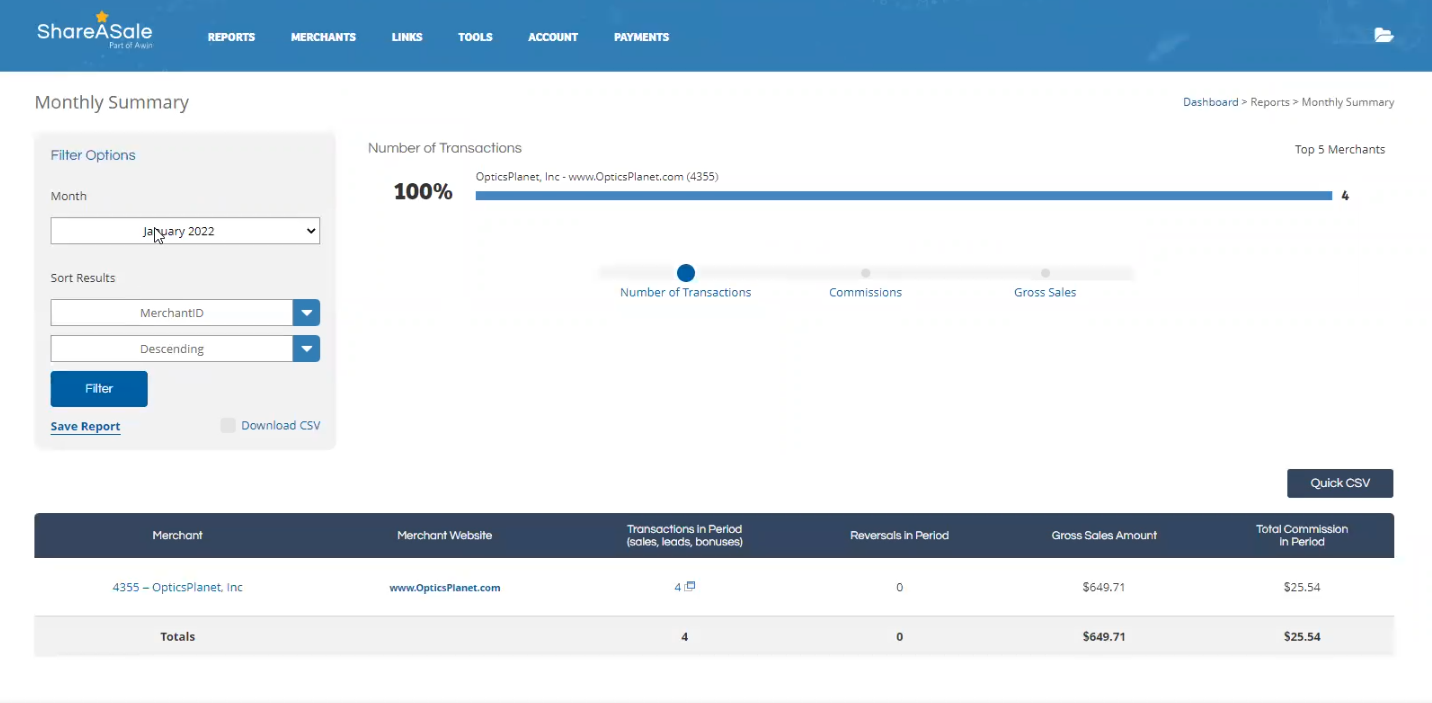Open the folder icon in header
Screen dimensions: 1432x703
point(1383,36)
